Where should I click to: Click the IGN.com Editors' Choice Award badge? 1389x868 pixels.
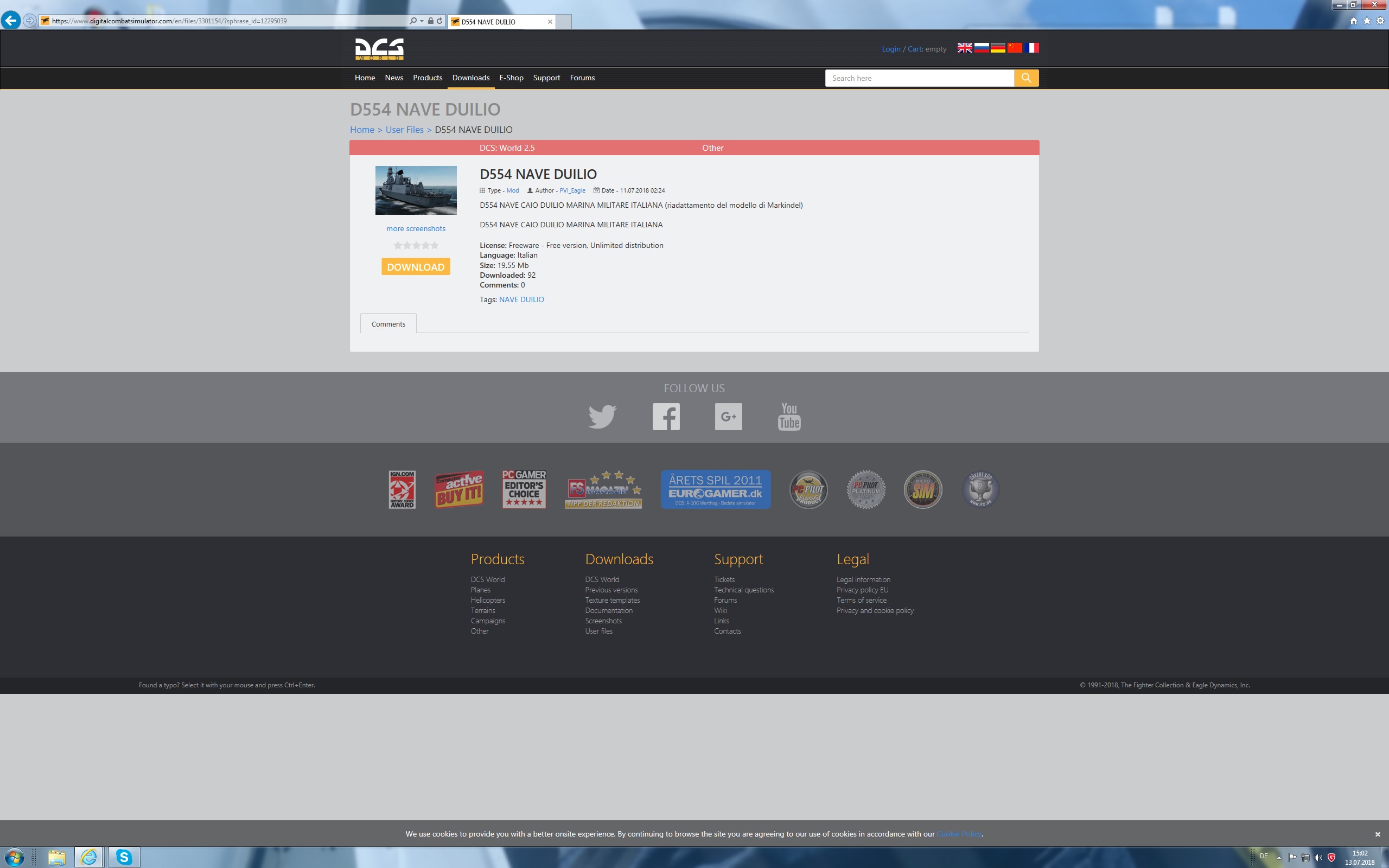click(402, 490)
